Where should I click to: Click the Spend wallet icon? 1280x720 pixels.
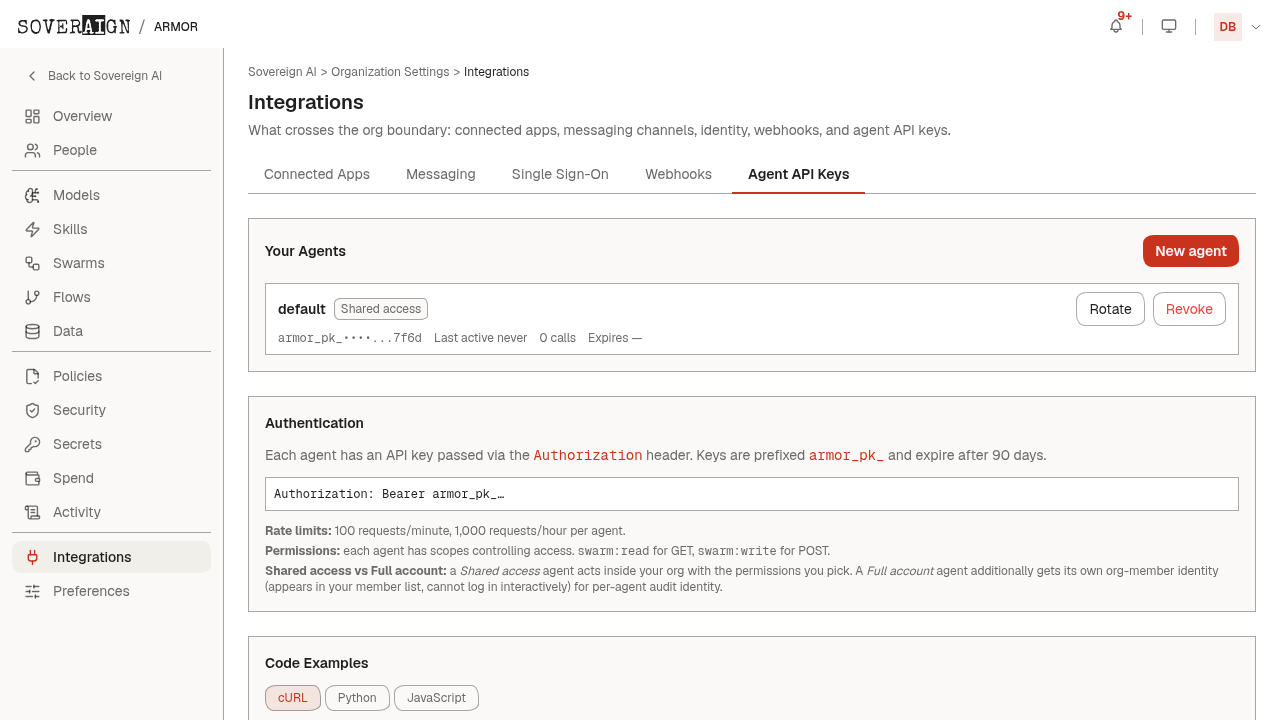(33, 478)
